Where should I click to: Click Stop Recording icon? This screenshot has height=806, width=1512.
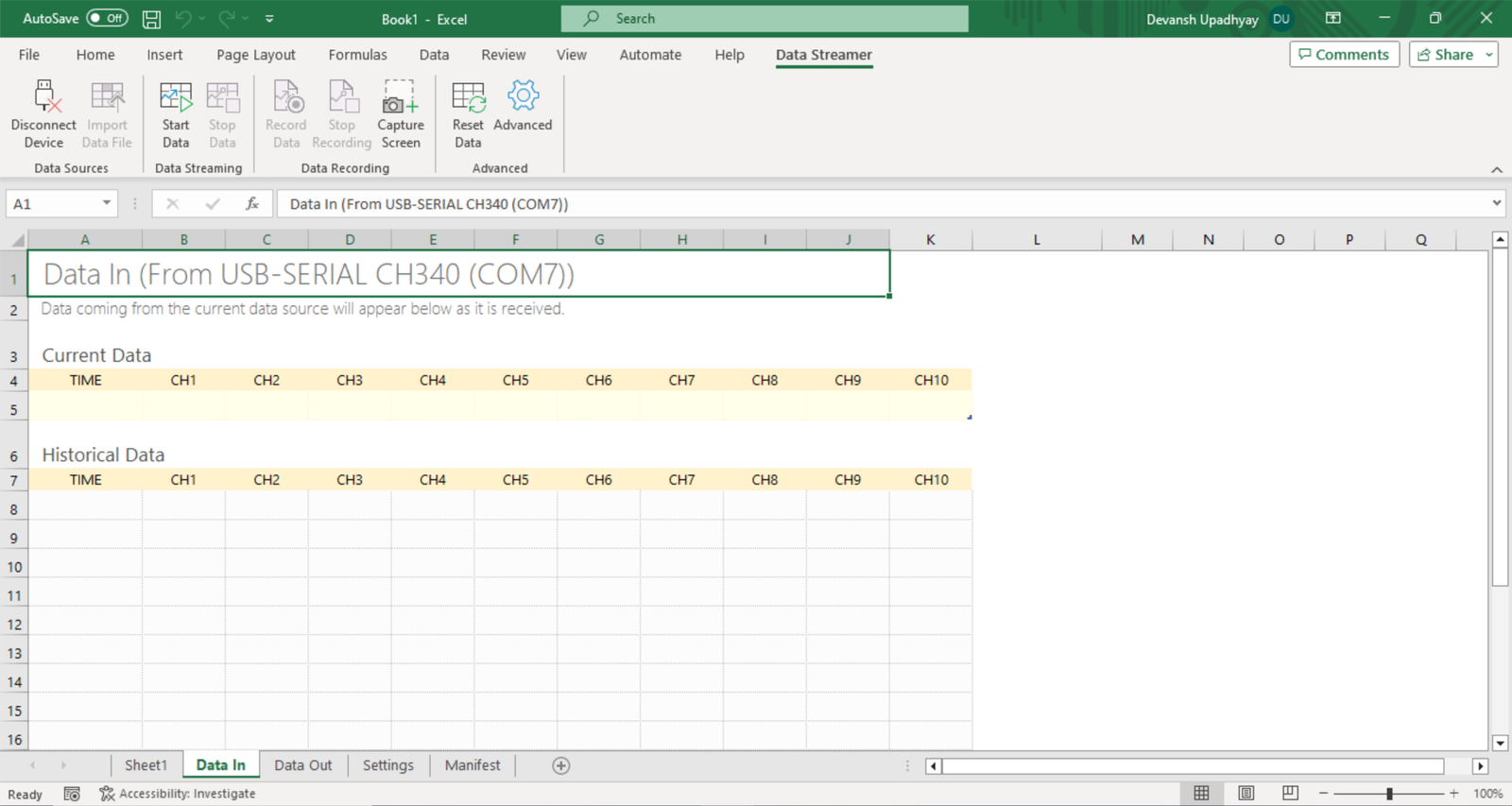[x=342, y=96]
